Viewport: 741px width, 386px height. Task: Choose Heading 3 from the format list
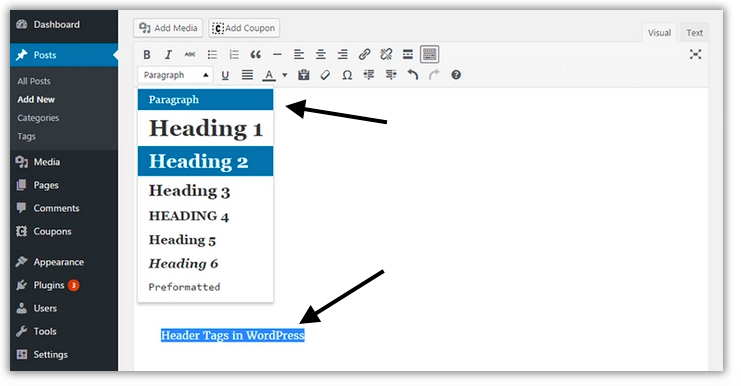point(206,190)
